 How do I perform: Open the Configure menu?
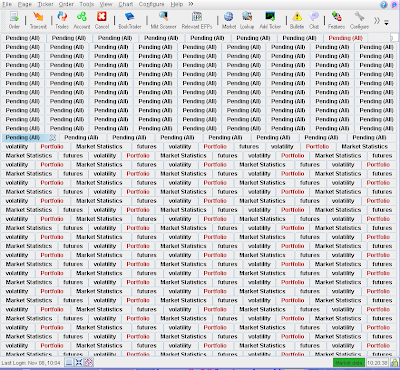151,4
